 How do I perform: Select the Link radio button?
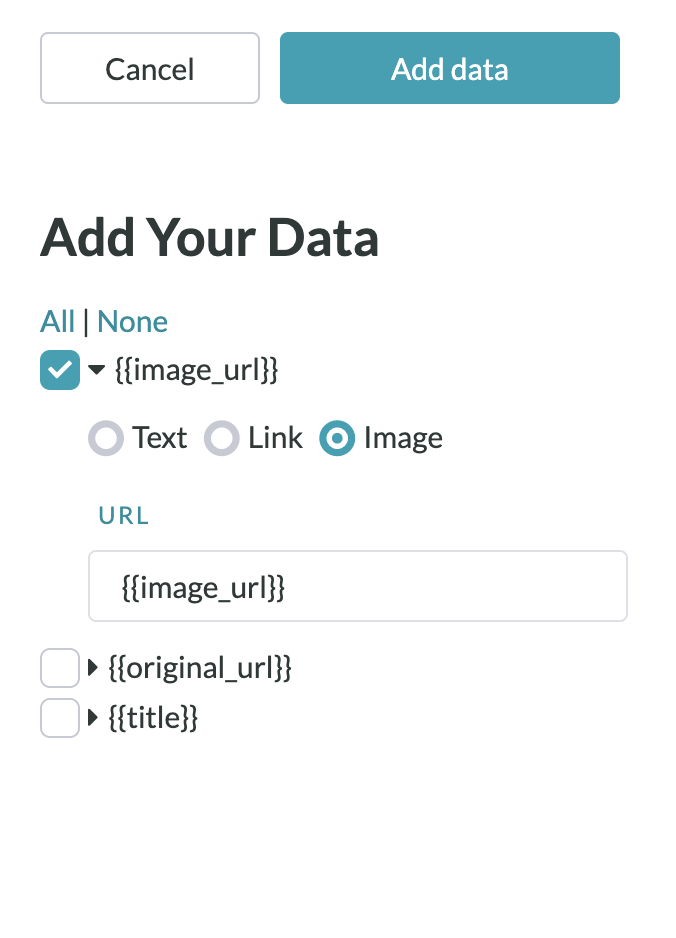(222, 438)
